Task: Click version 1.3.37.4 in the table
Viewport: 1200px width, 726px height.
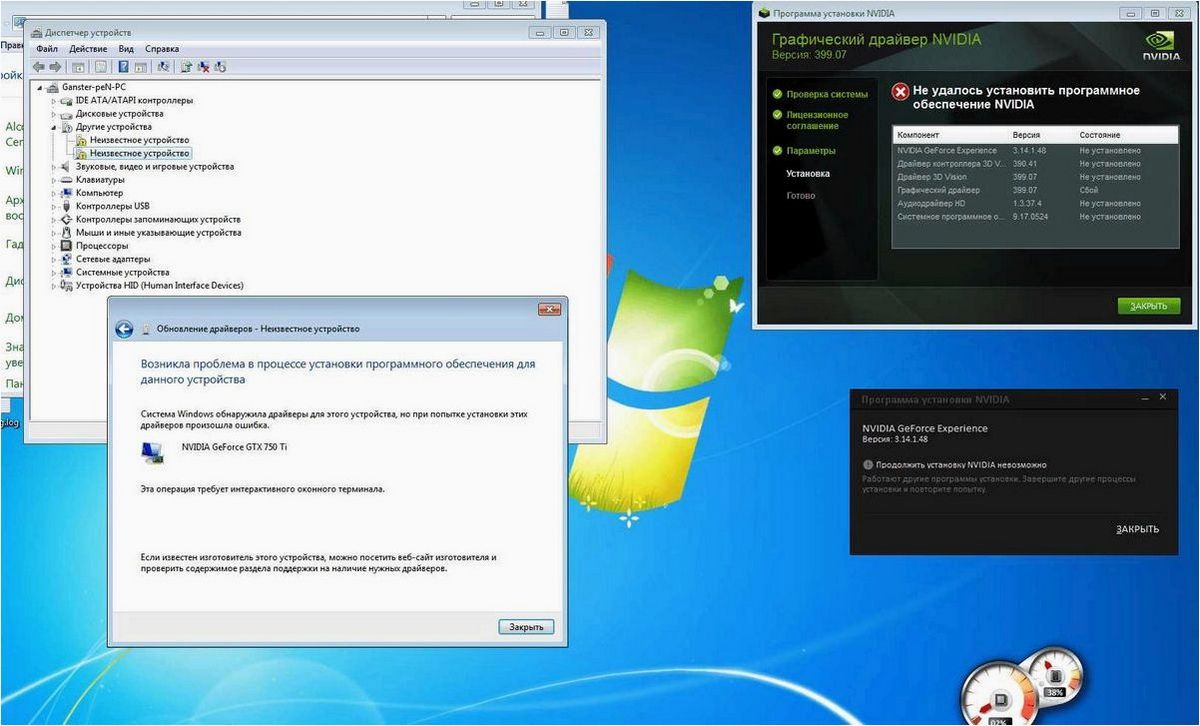Action: click(x=1026, y=203)
